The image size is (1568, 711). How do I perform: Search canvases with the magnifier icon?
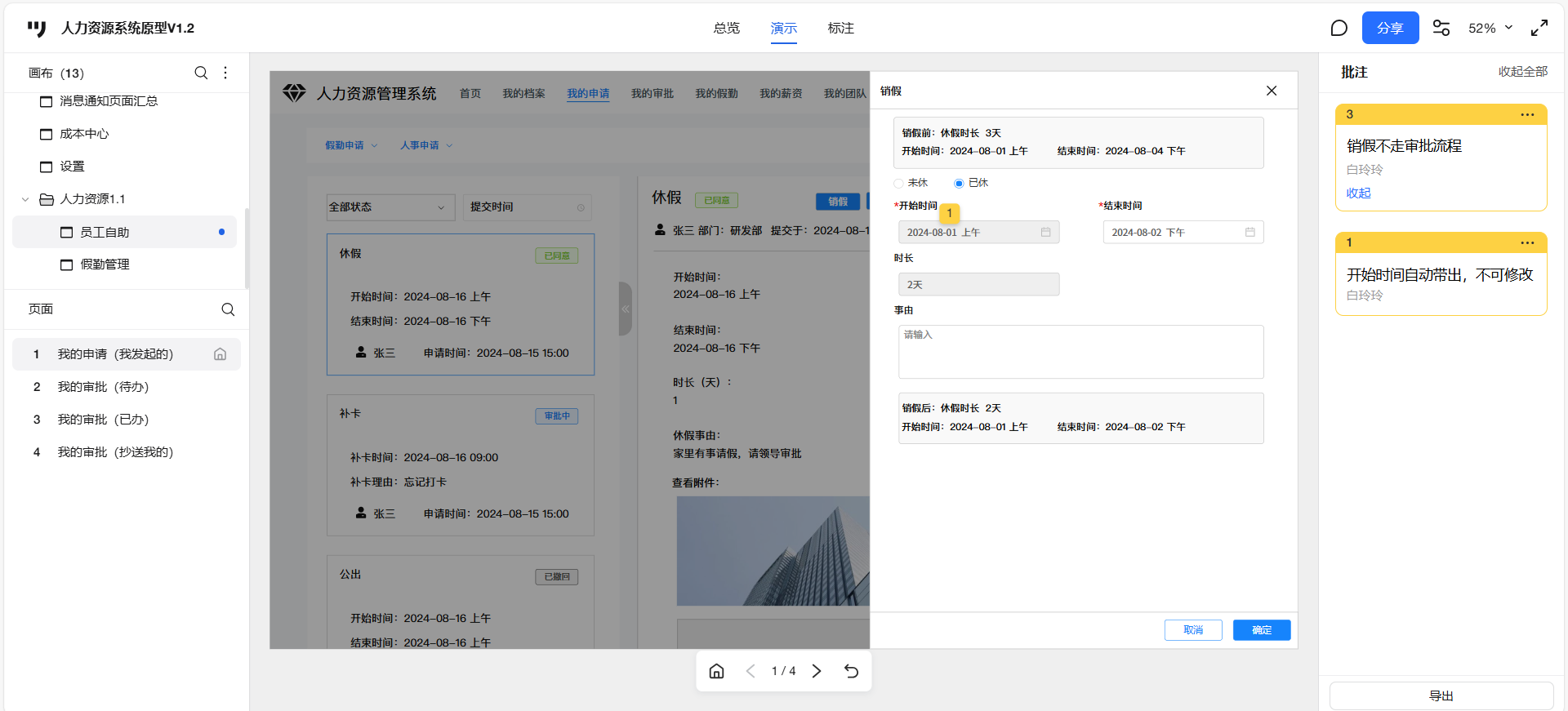[201, 73]
